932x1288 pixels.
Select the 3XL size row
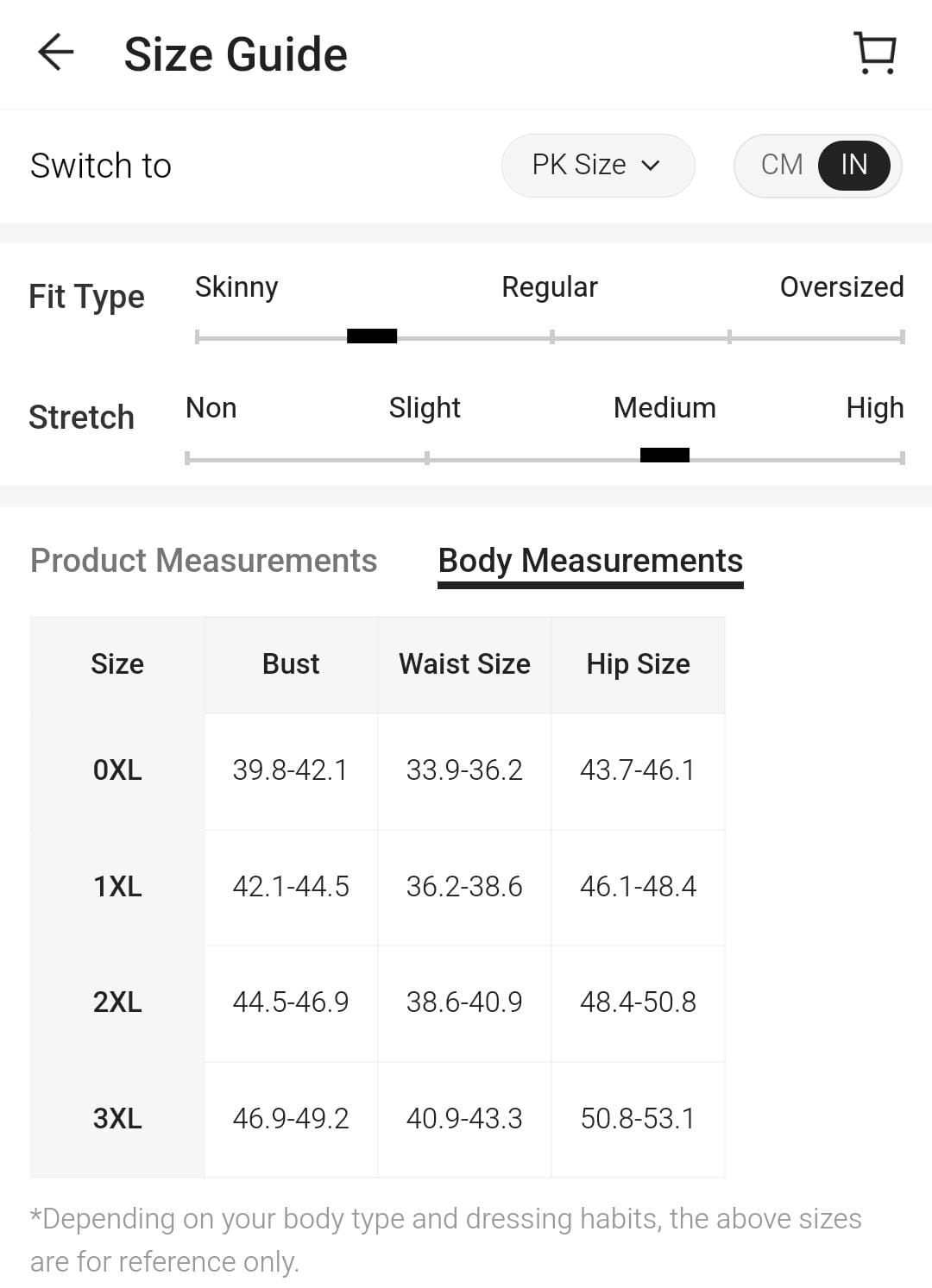click(x=117, y=1119)
